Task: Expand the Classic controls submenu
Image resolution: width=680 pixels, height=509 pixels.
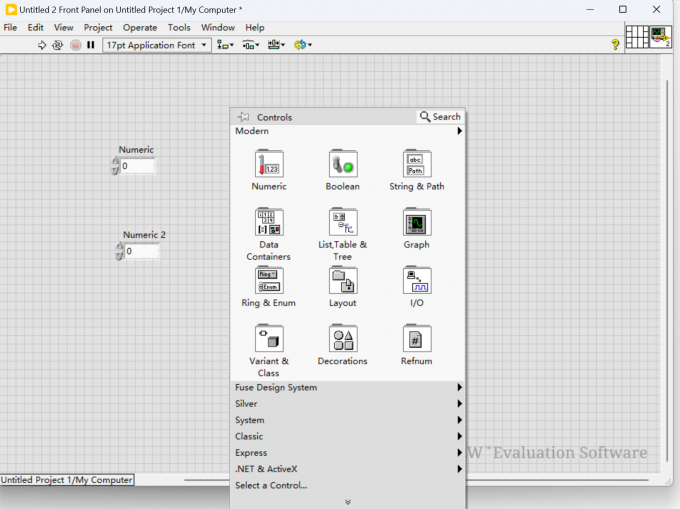Action: (x=348, y=436)
